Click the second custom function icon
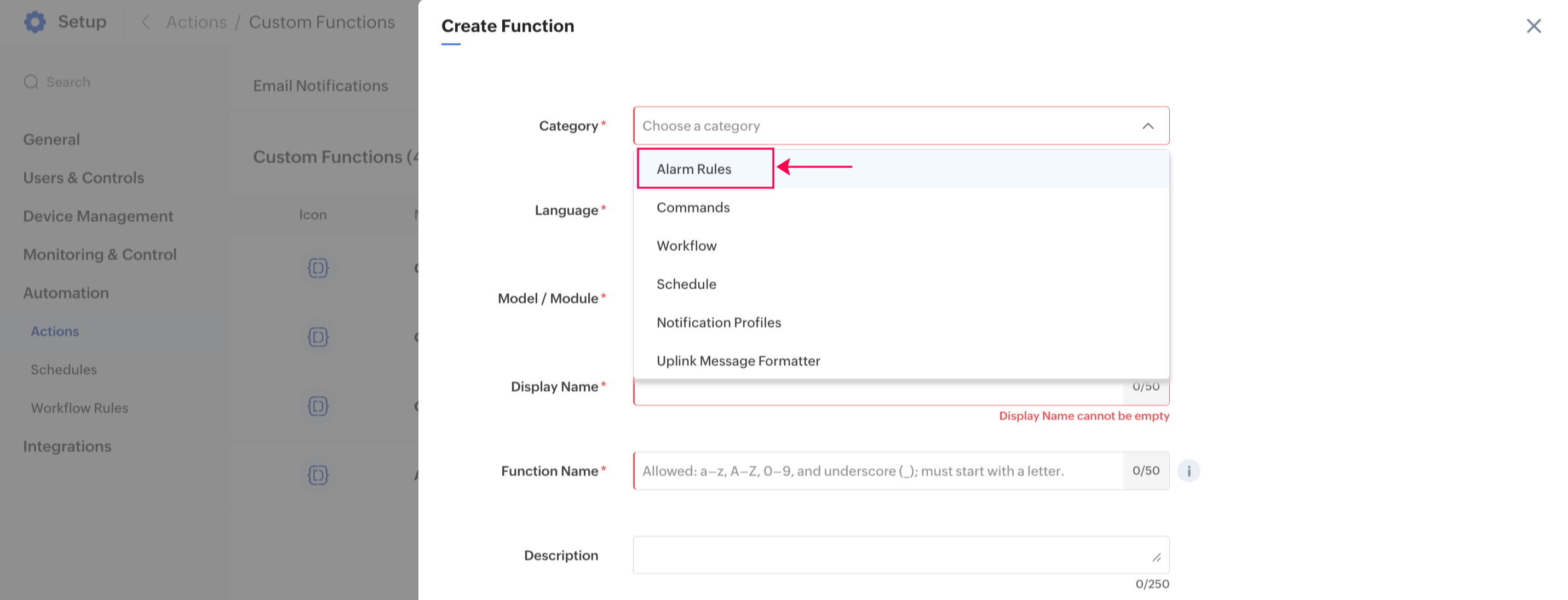Viewport: 1568px width, 600px height. 318,337
